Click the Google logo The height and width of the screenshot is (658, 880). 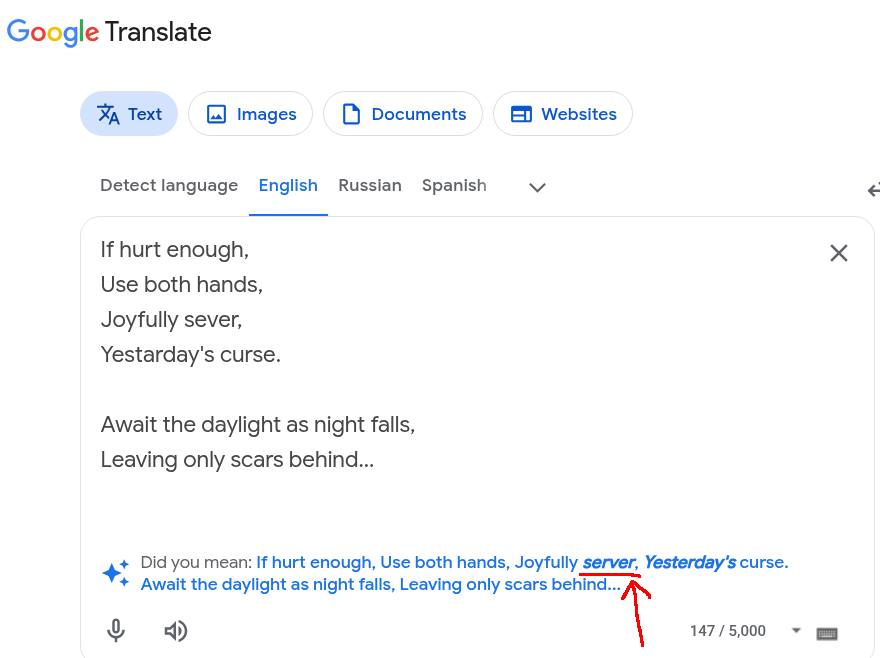point(53,32)
